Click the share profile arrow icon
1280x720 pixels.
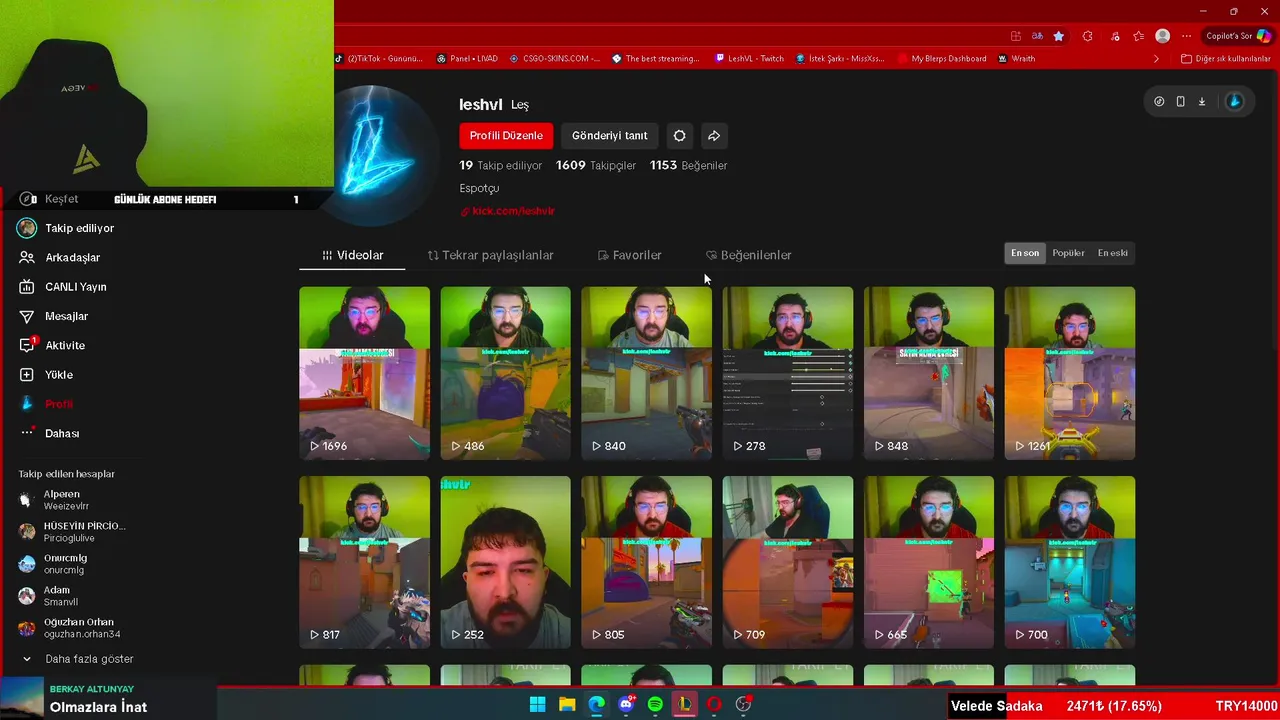(x=713, y=136)
